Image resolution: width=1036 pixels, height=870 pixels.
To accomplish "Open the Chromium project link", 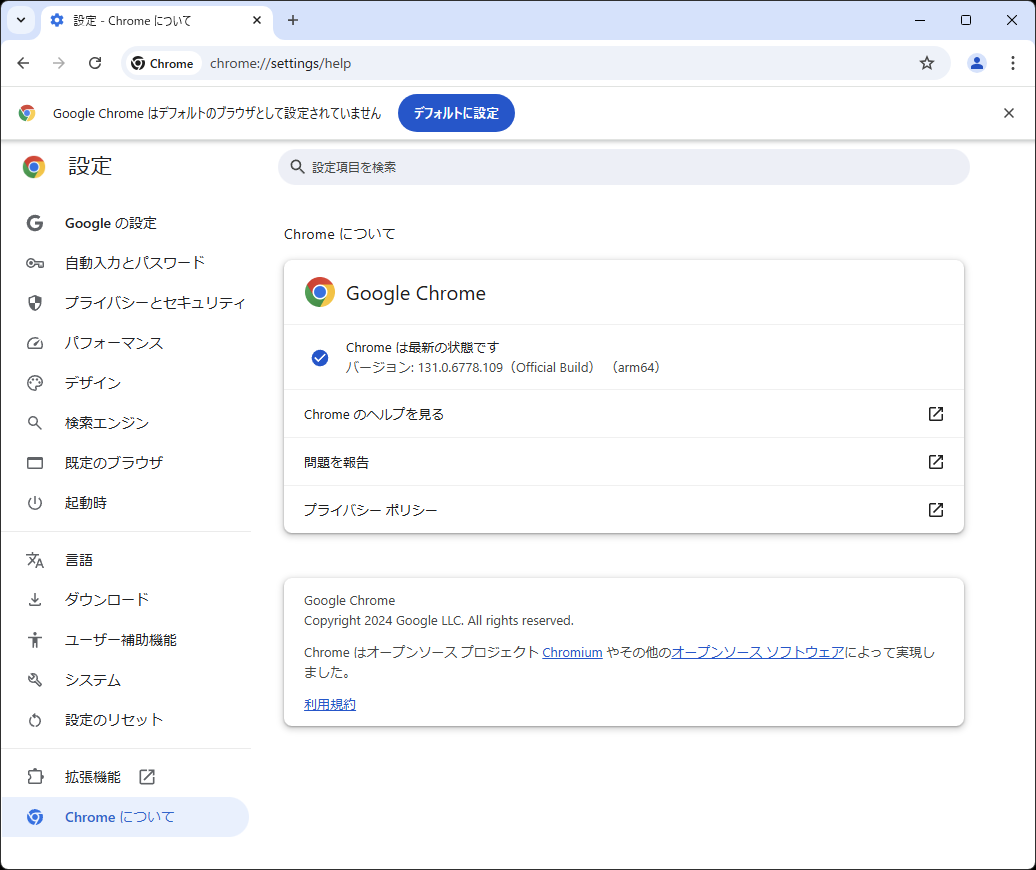I will click(x=572, y=651).
